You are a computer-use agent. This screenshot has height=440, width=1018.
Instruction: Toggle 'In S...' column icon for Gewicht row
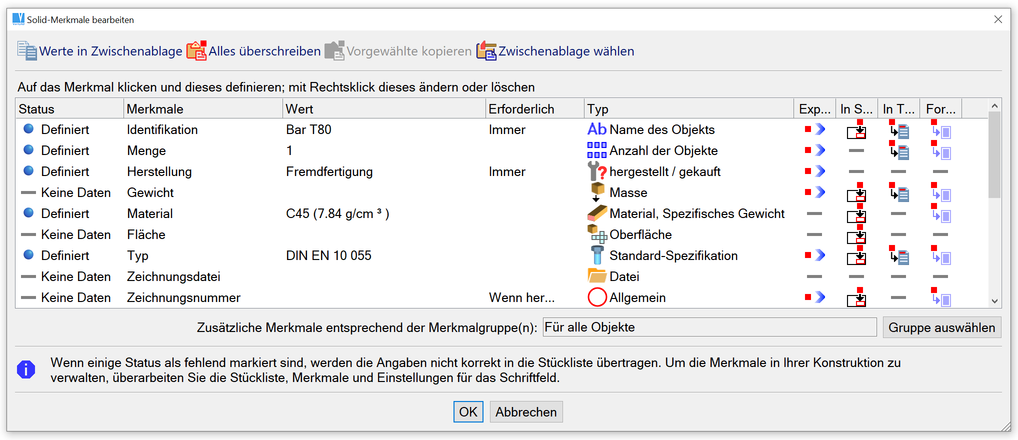click(857, 193)
